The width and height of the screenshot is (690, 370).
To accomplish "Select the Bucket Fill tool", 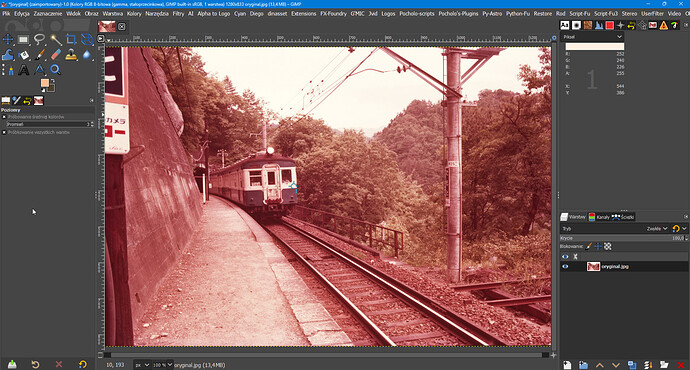I will 23,55.
